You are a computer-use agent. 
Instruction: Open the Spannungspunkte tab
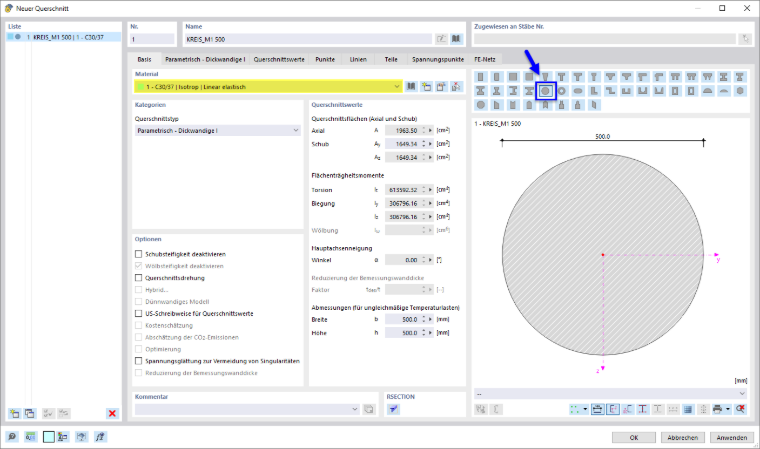(x=438, y=59)
